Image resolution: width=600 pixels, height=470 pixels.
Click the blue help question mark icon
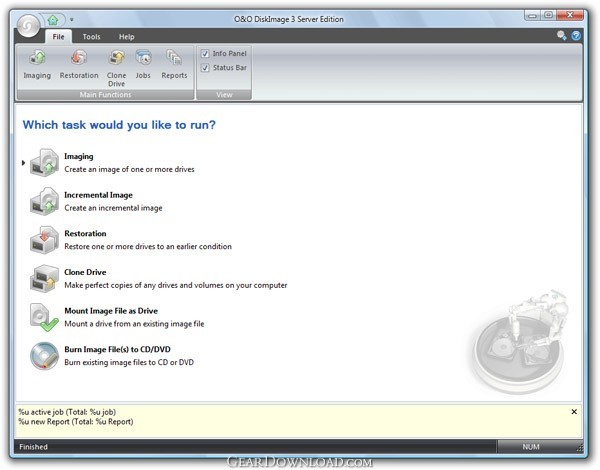576,36
